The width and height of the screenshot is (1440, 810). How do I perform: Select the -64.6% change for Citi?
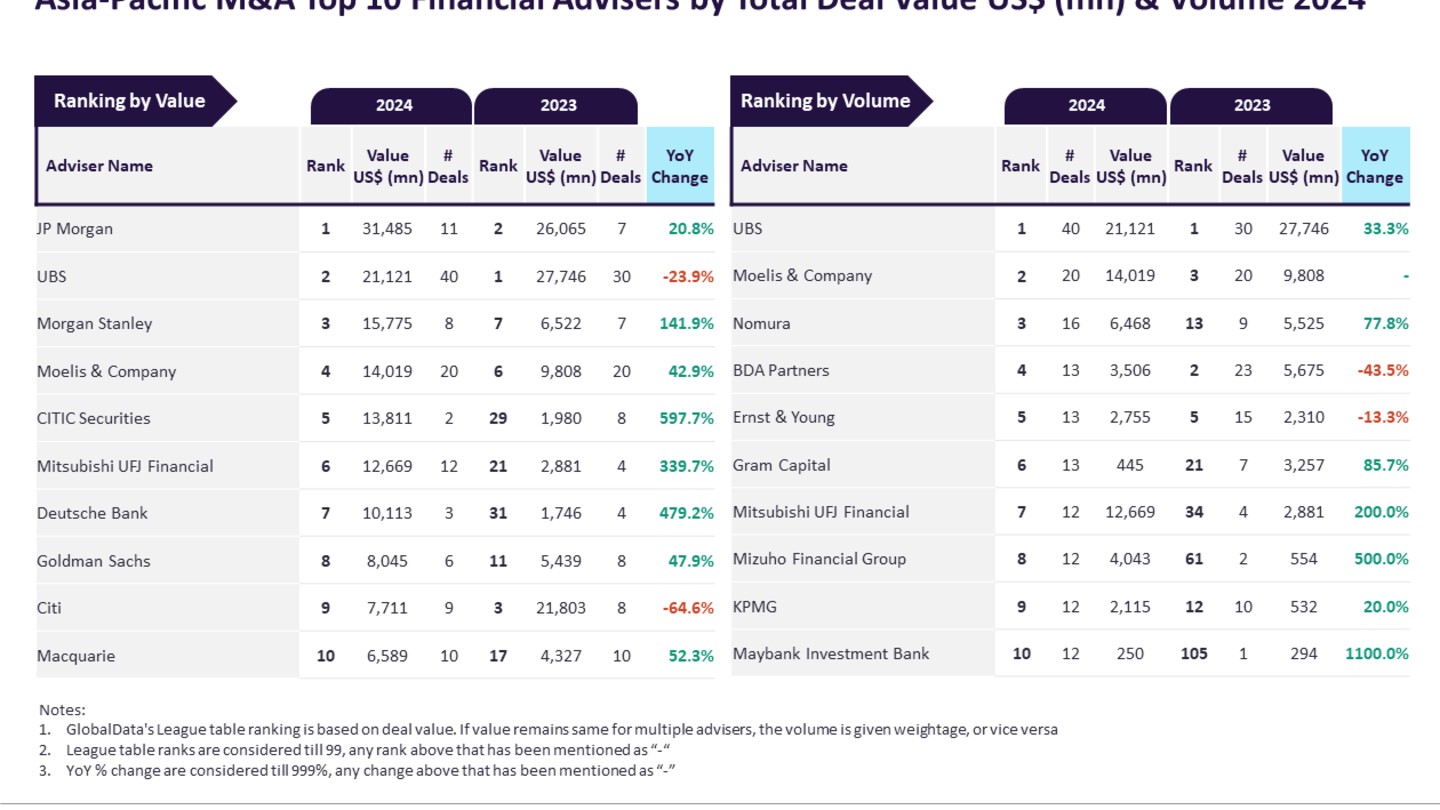688,608
